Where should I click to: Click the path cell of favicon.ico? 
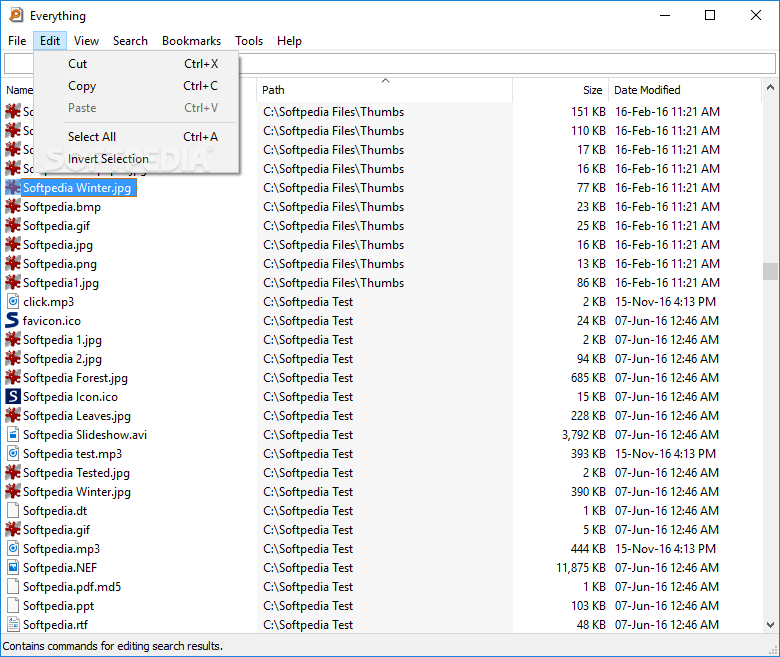(308, 321)
